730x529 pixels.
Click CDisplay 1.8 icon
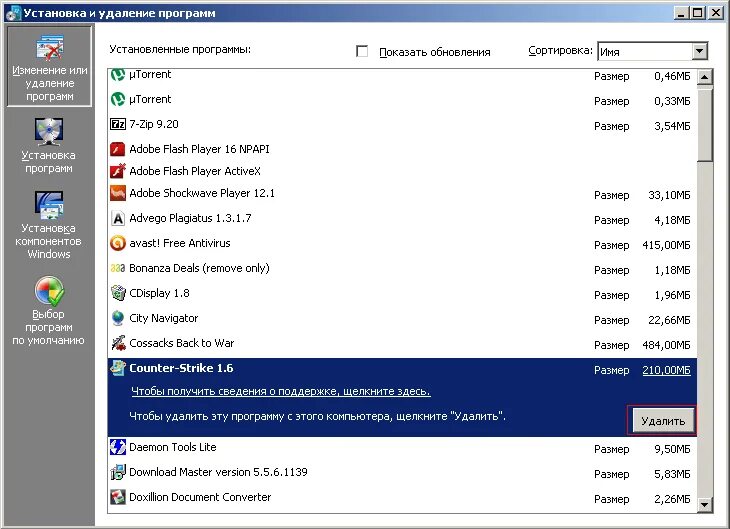coord(118,293)
